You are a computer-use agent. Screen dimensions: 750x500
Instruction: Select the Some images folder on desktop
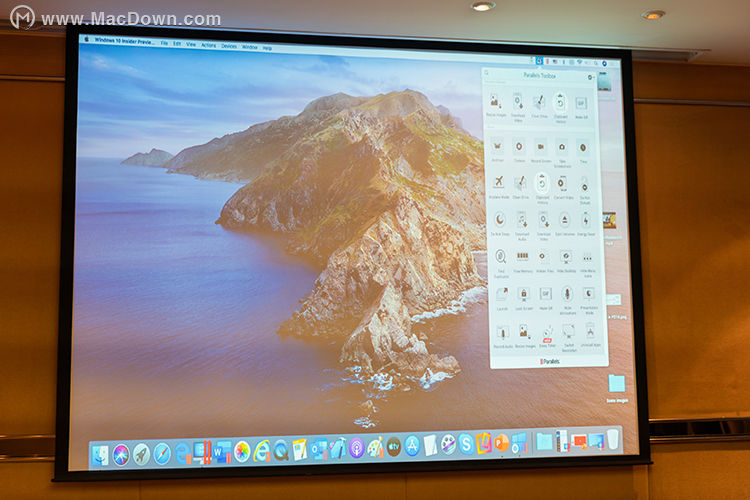point(617,389)
